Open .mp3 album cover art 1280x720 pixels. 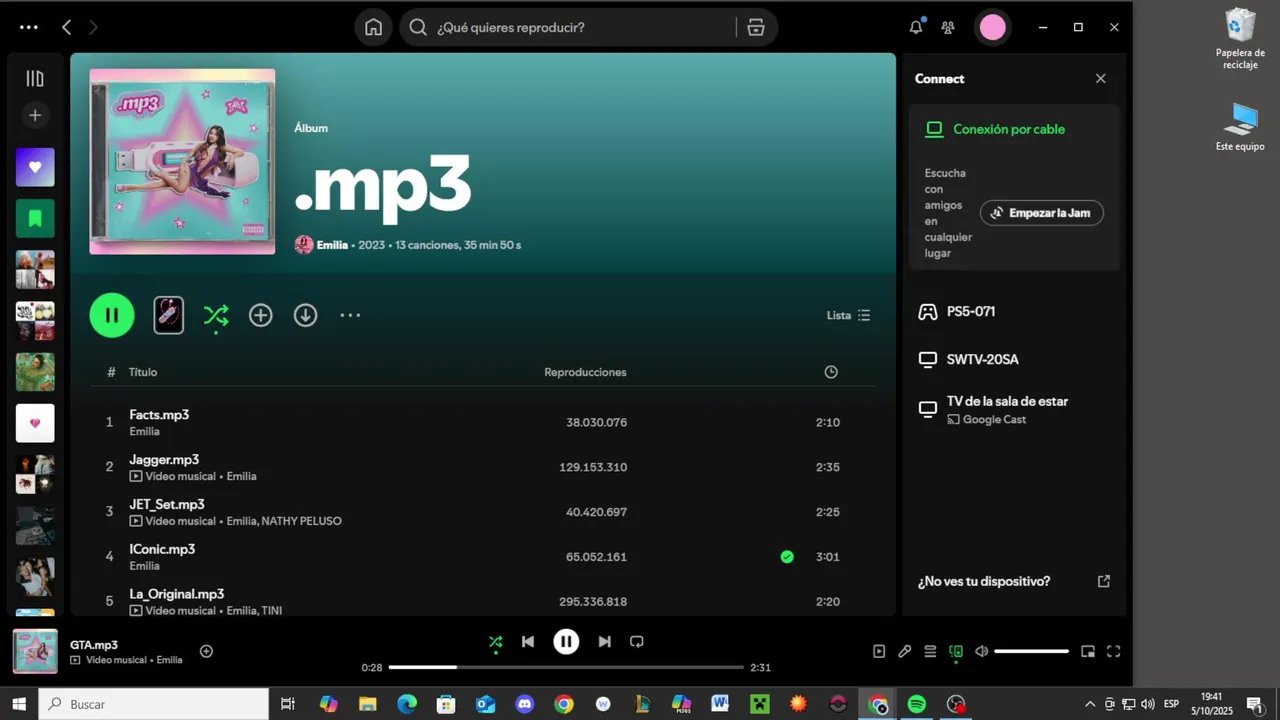182,161
